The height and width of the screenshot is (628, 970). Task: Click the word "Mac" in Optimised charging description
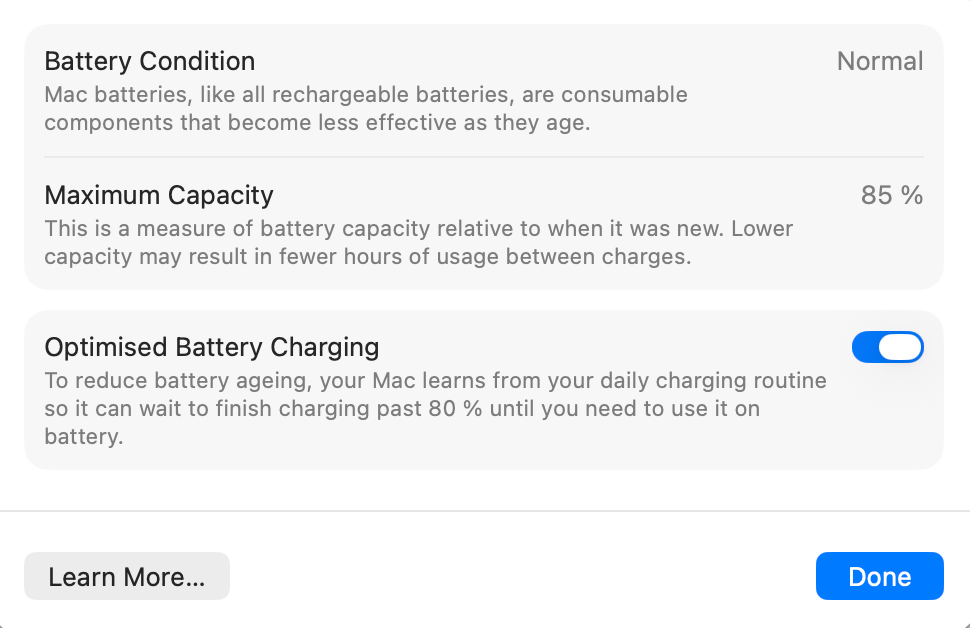point(578,381)
